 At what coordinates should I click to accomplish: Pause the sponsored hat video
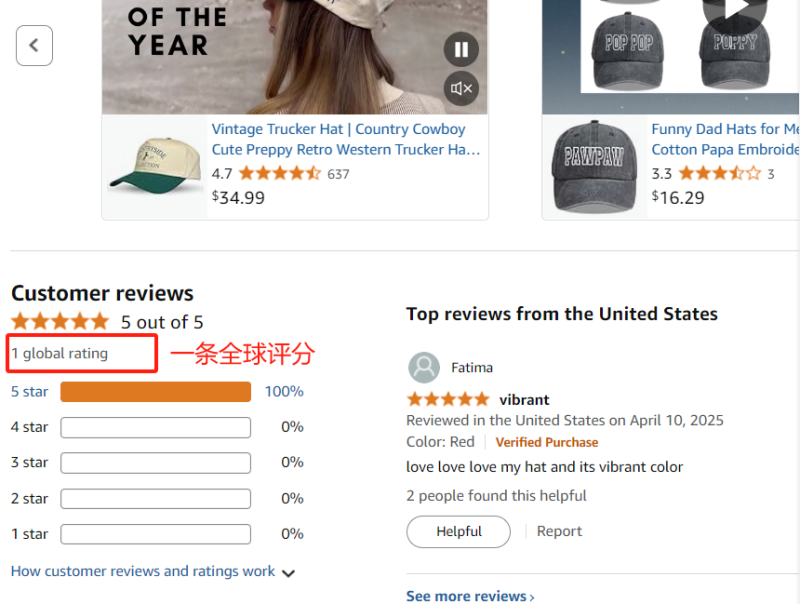point(461,49)
